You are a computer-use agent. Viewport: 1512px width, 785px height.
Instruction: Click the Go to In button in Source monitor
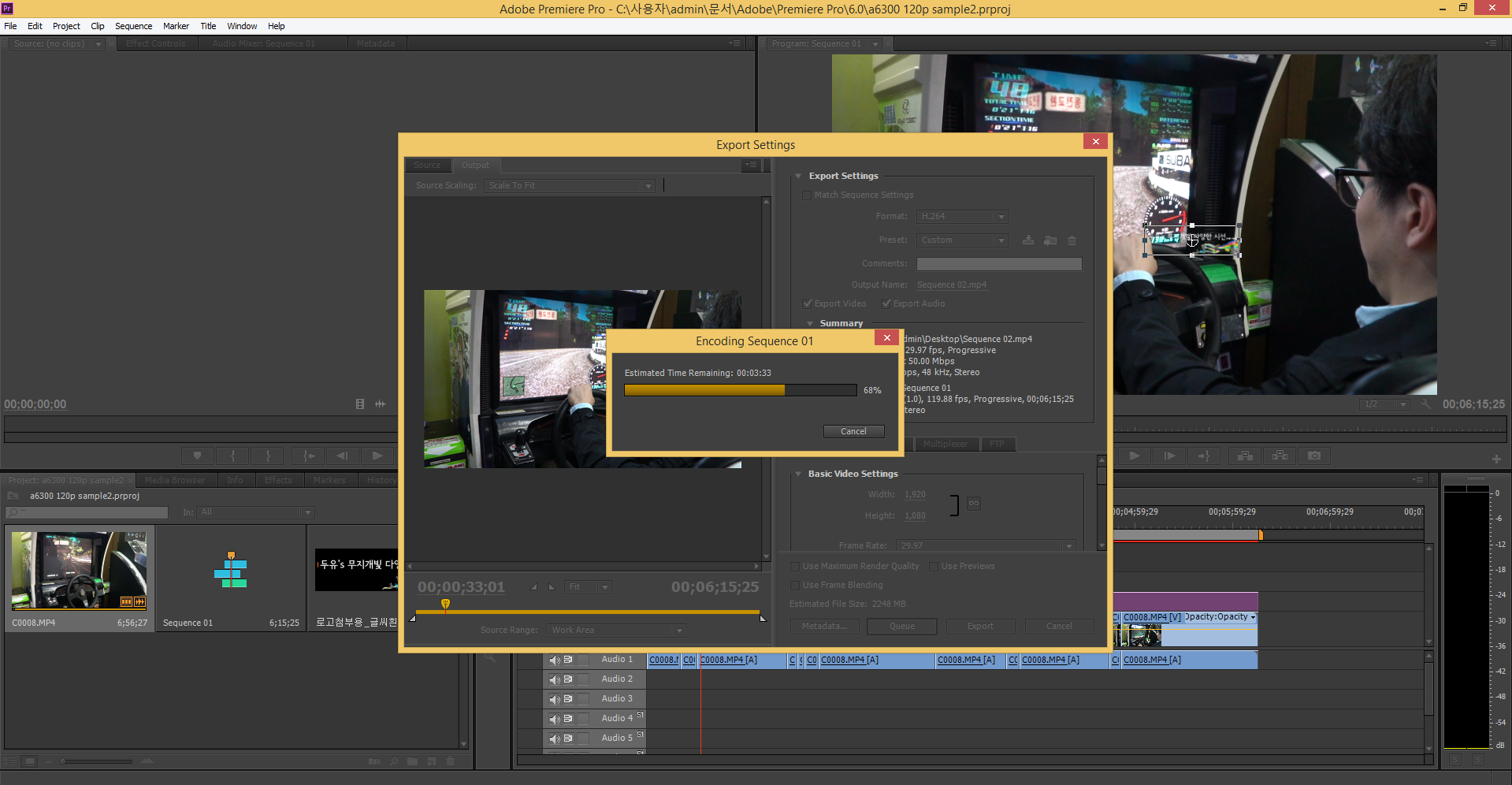coord(308,456)
